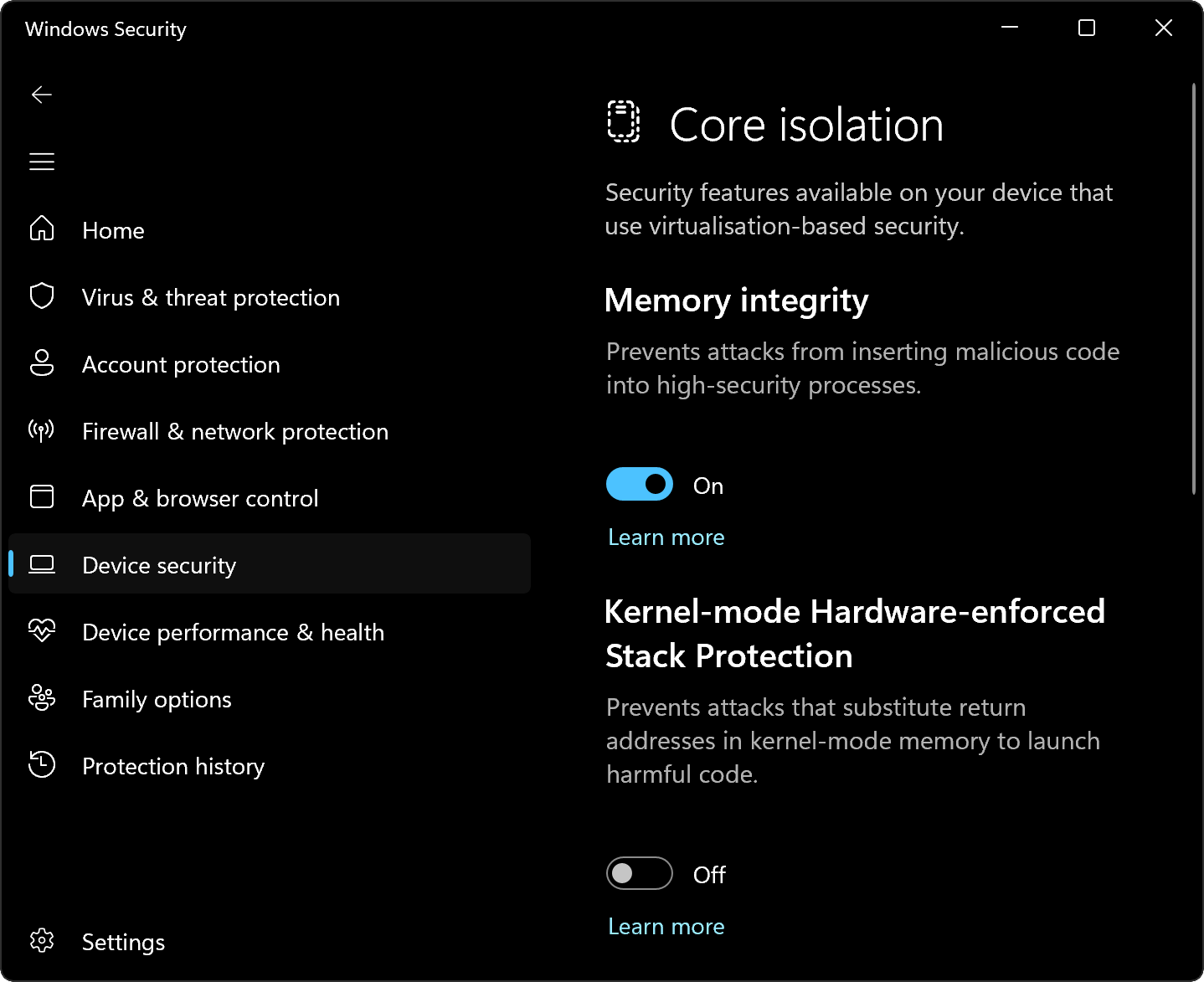Click the Core isolation header icon

click(622, 122)
